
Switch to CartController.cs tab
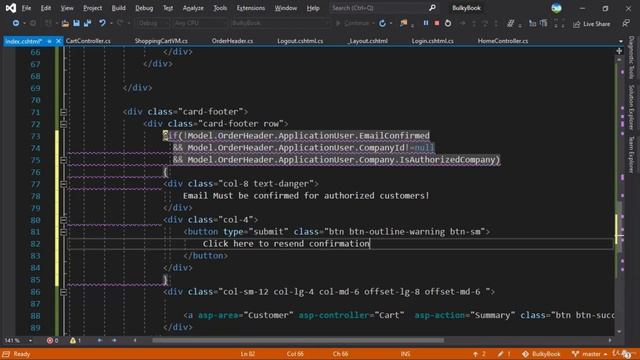(88, 41)
